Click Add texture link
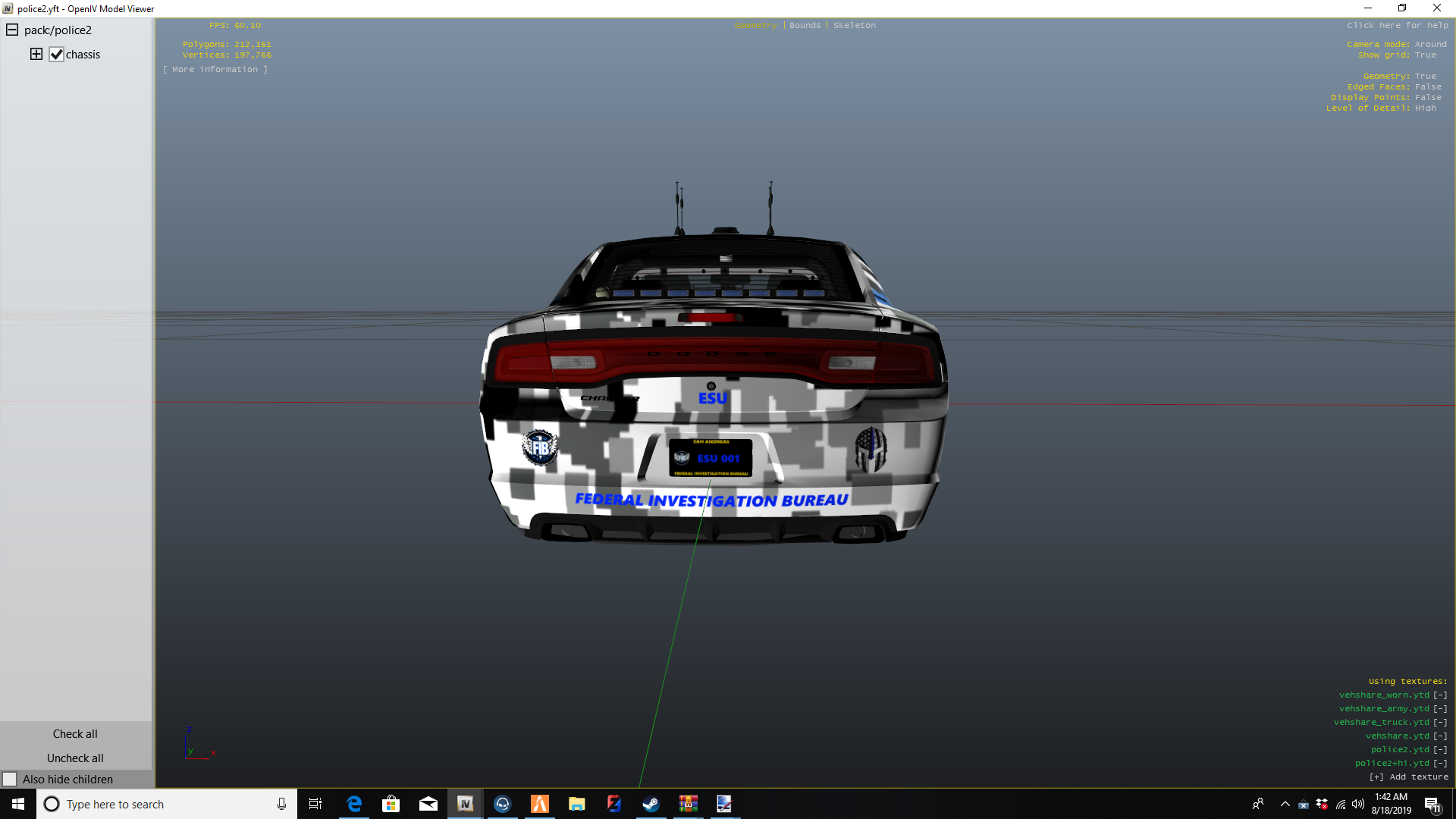 (1409, 777)
